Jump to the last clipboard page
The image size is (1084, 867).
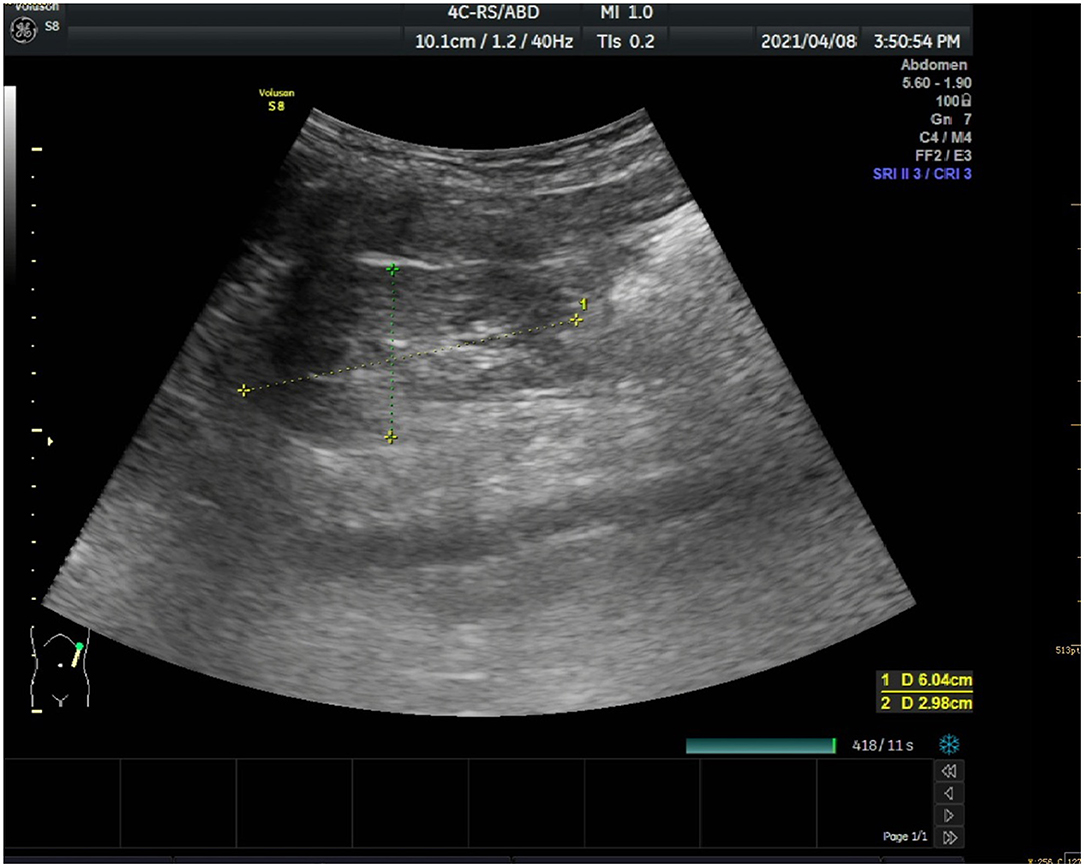click(x=949, y=837)
